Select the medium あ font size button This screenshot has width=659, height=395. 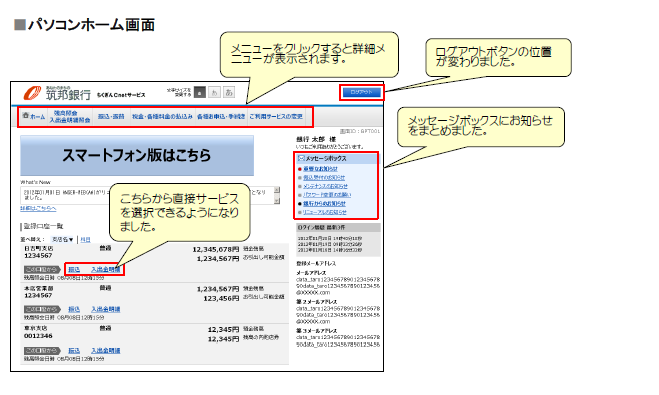click(x=214, y=92)
